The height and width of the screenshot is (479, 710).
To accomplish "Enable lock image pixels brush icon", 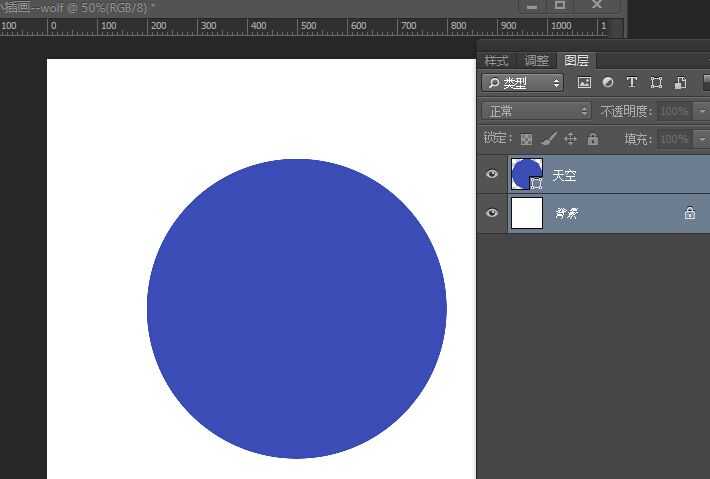I will click(548, 139).
